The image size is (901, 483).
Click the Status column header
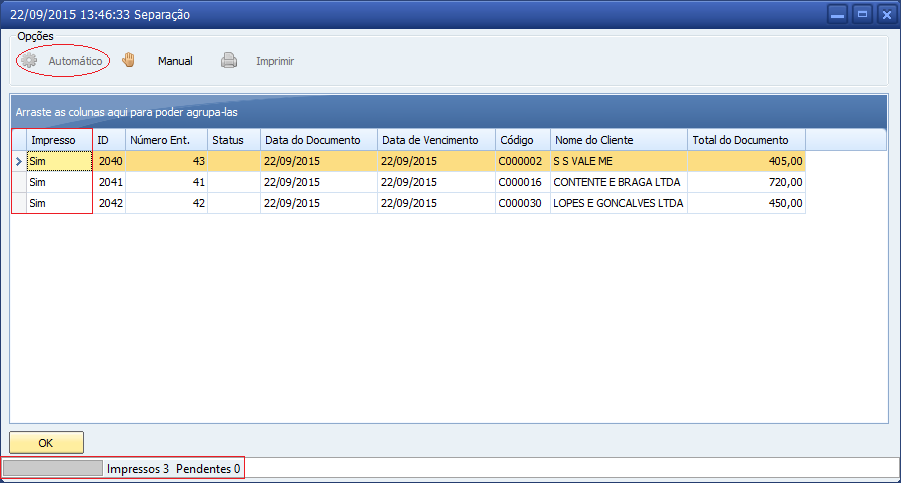[234, 140]
